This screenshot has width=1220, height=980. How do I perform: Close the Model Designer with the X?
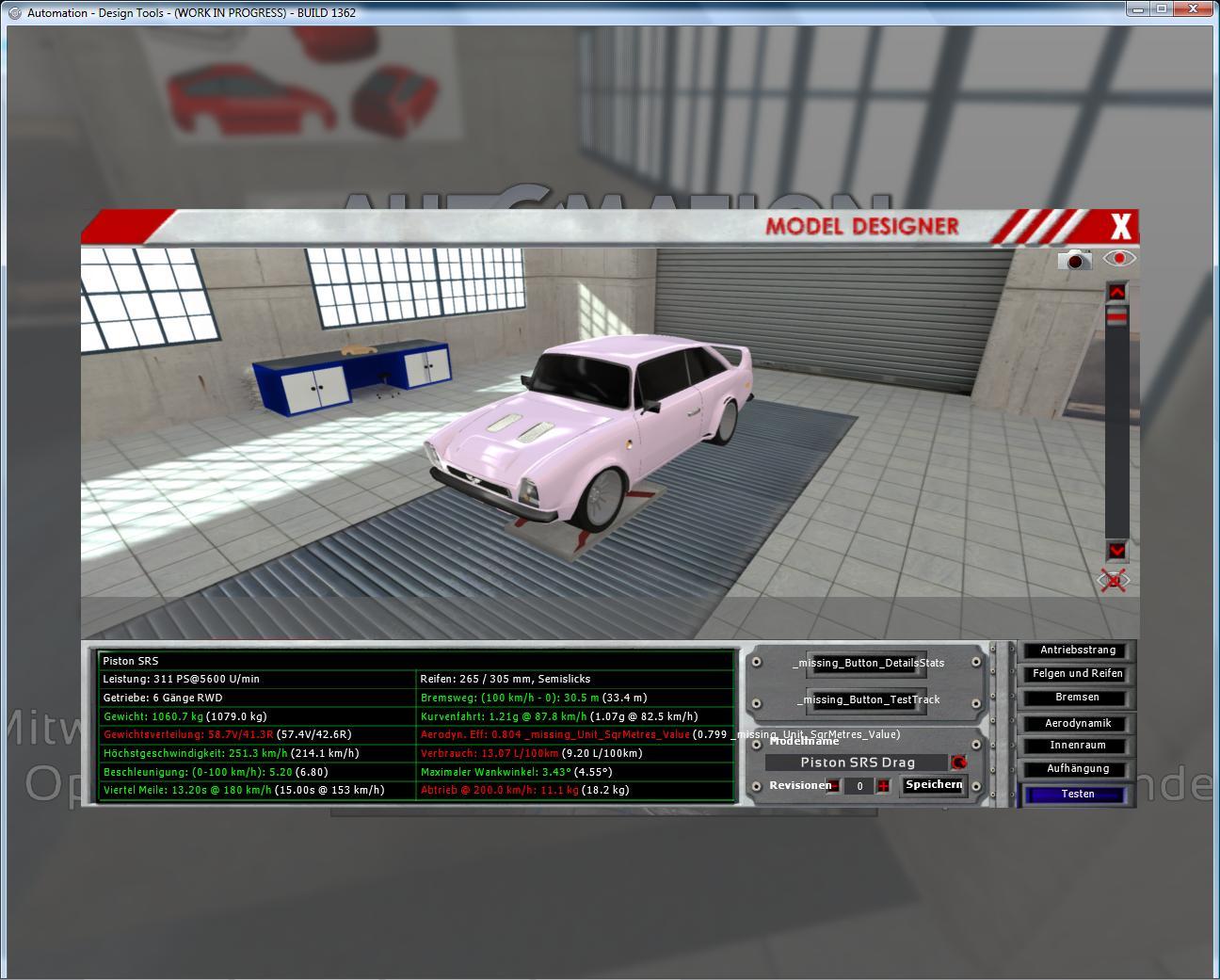[x=1120, y=227]
